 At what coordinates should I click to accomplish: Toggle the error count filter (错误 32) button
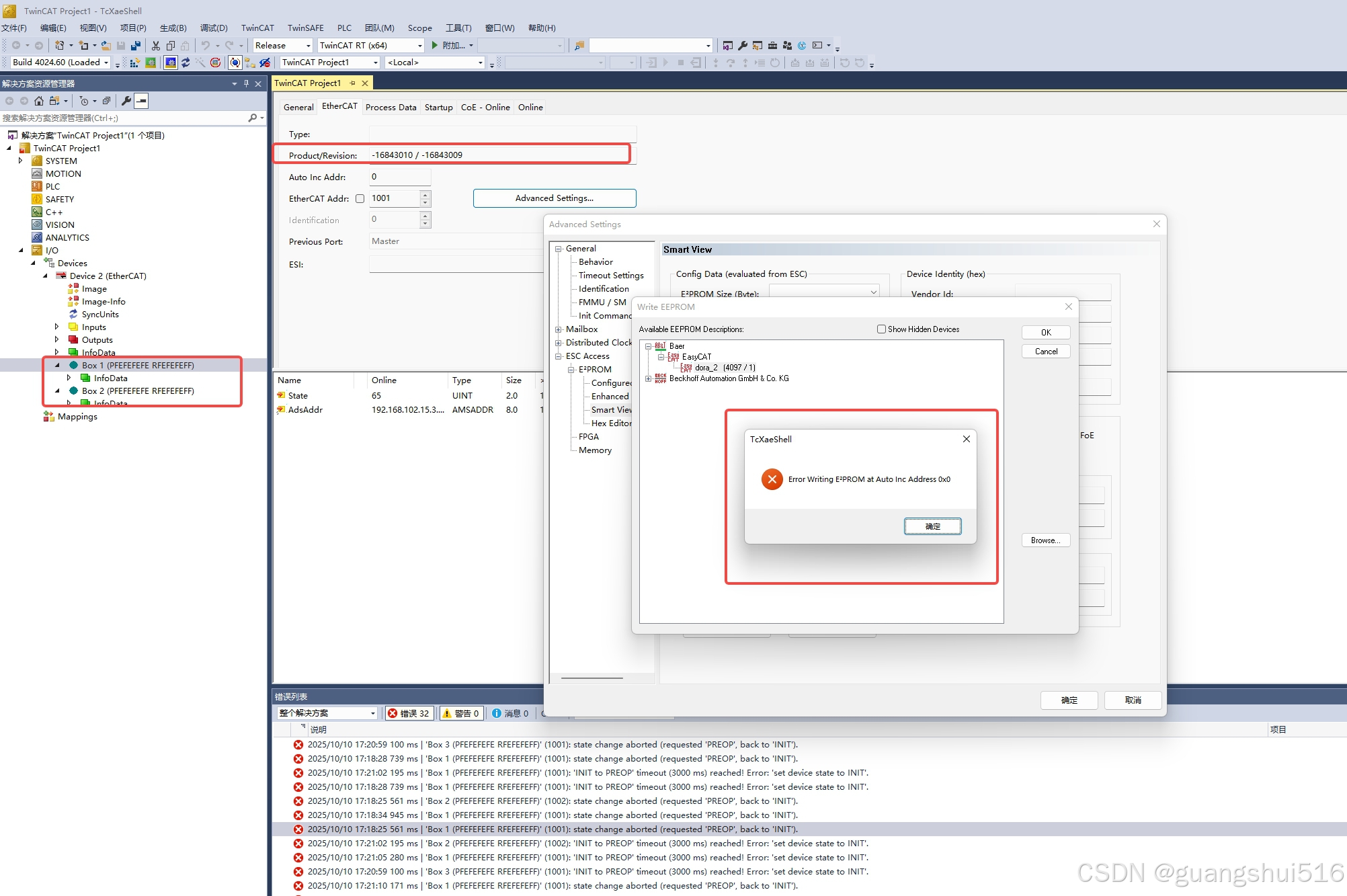click(x=409, y=713)
